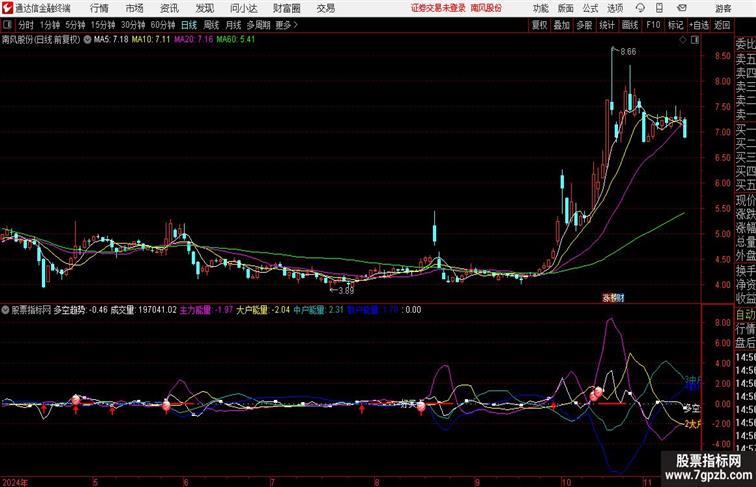
Task: Click the 涨停 marker icon on chart
Action: 613,298
